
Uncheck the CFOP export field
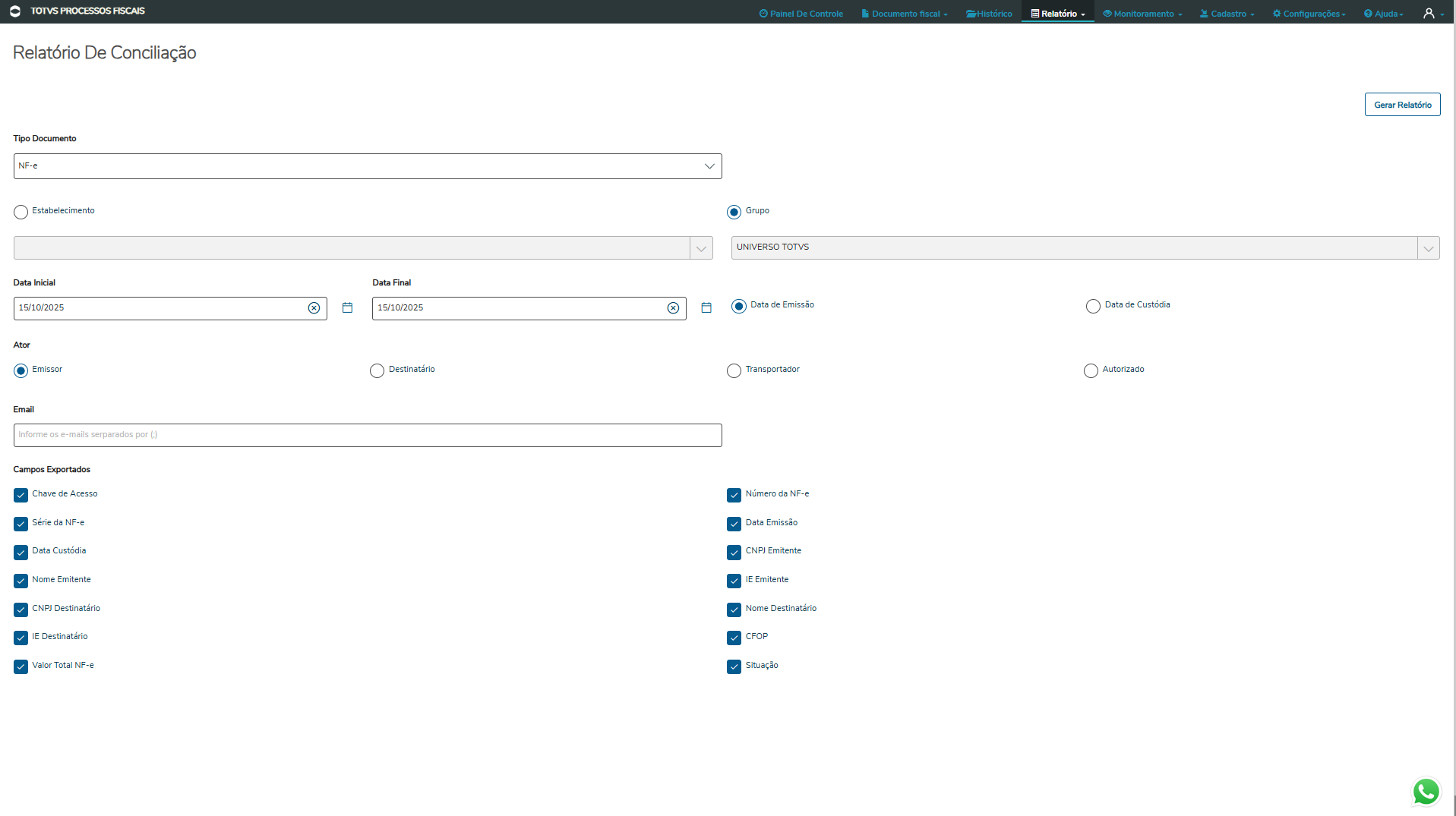[x=734, y=638]
